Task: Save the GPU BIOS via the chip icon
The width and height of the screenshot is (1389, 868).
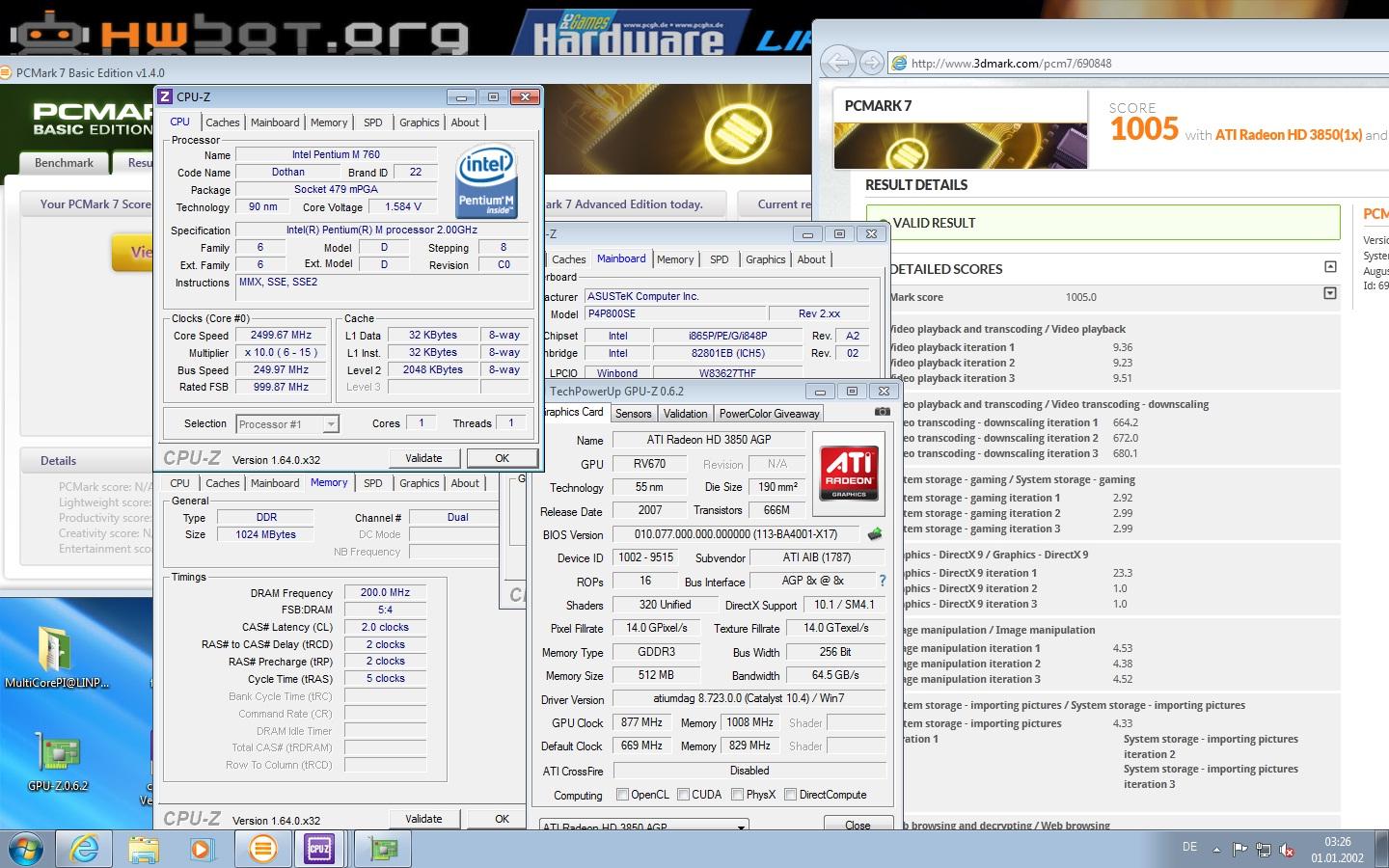Action: click(x=875, y=533)
